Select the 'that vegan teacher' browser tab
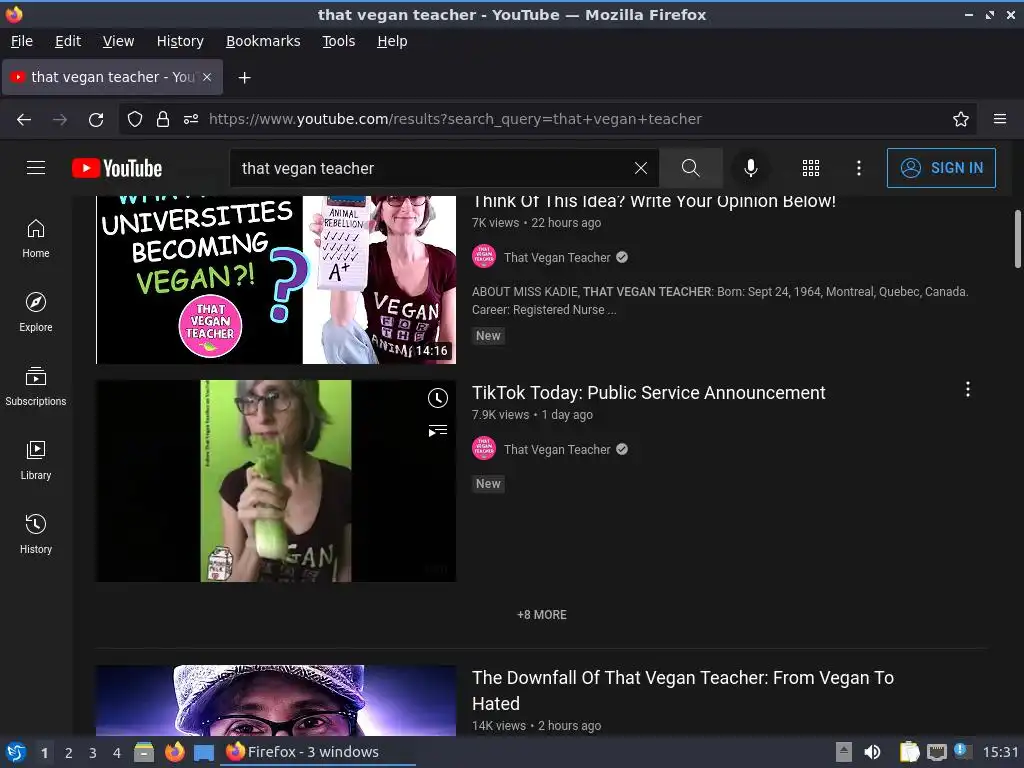The width and height of the screenshot is (1024, 768). point(113,77)
